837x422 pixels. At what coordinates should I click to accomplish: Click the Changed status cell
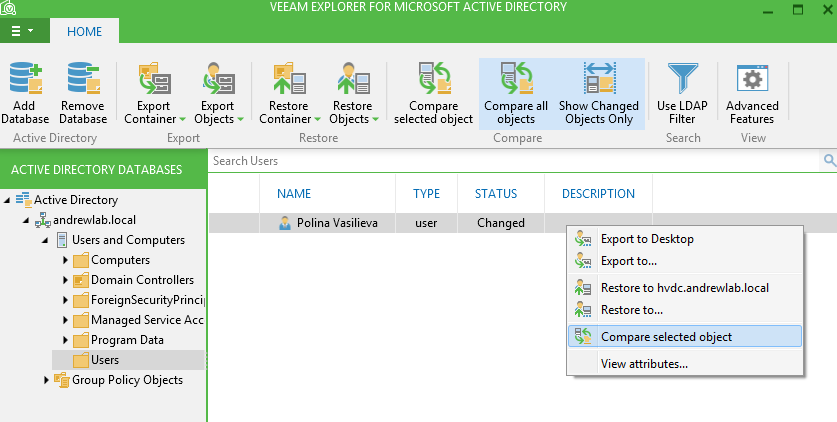[501, 223]
